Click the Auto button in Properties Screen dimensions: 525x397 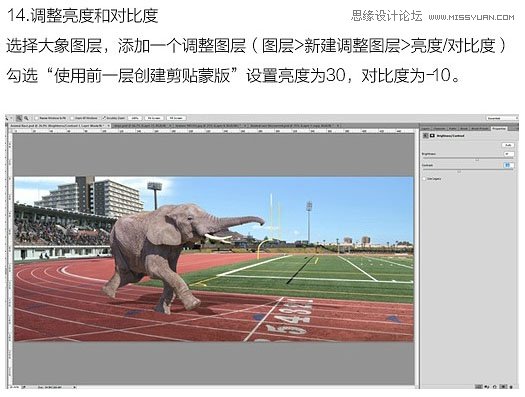(x=508, y=145)
